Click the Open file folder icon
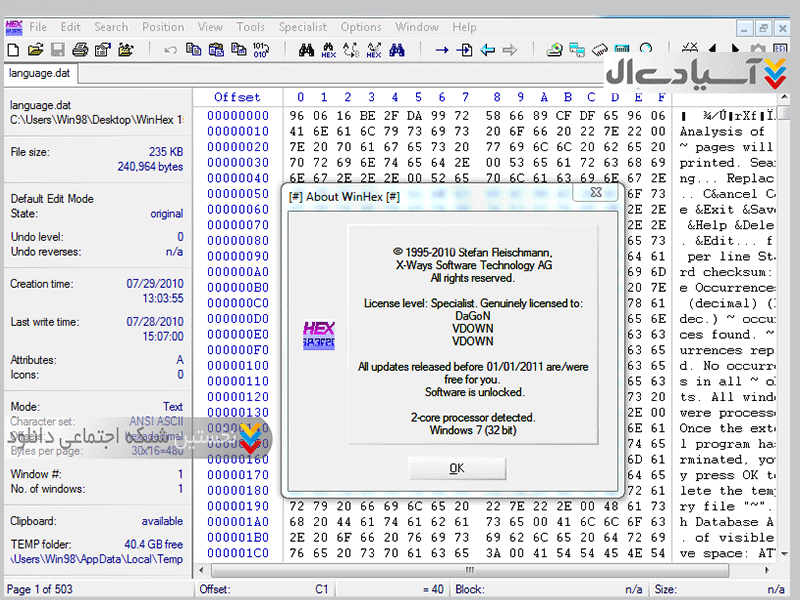This screenshot has height=600, width=800. click(35, 49)
